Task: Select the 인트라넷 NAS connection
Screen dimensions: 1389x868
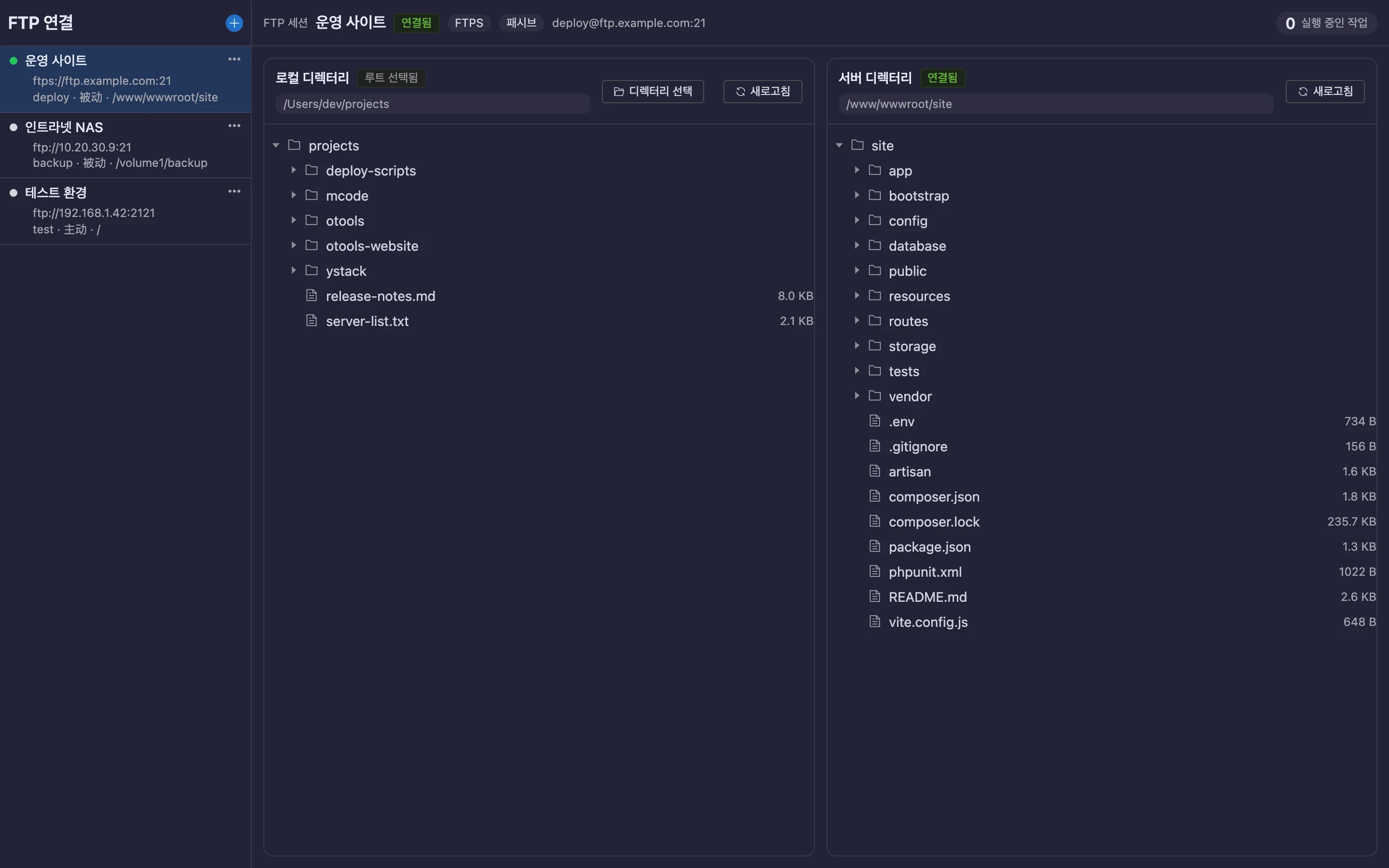Action: (125, 145)
